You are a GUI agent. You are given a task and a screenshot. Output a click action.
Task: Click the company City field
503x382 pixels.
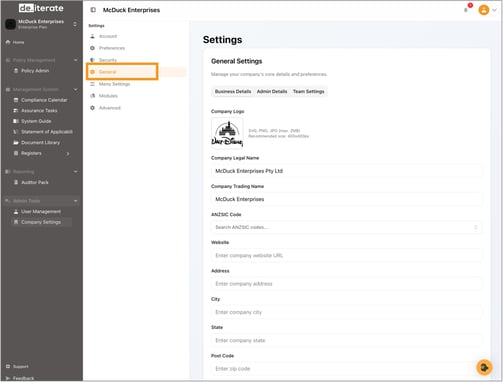point(347,312)
